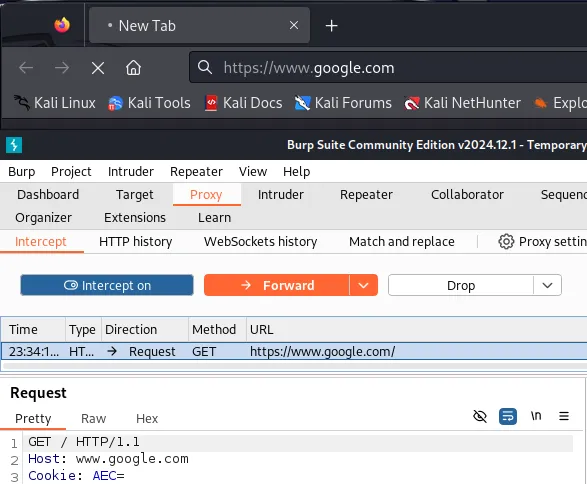Select the Intercept sub-tab
Screen dimensions: 587x484
point(41,242)
